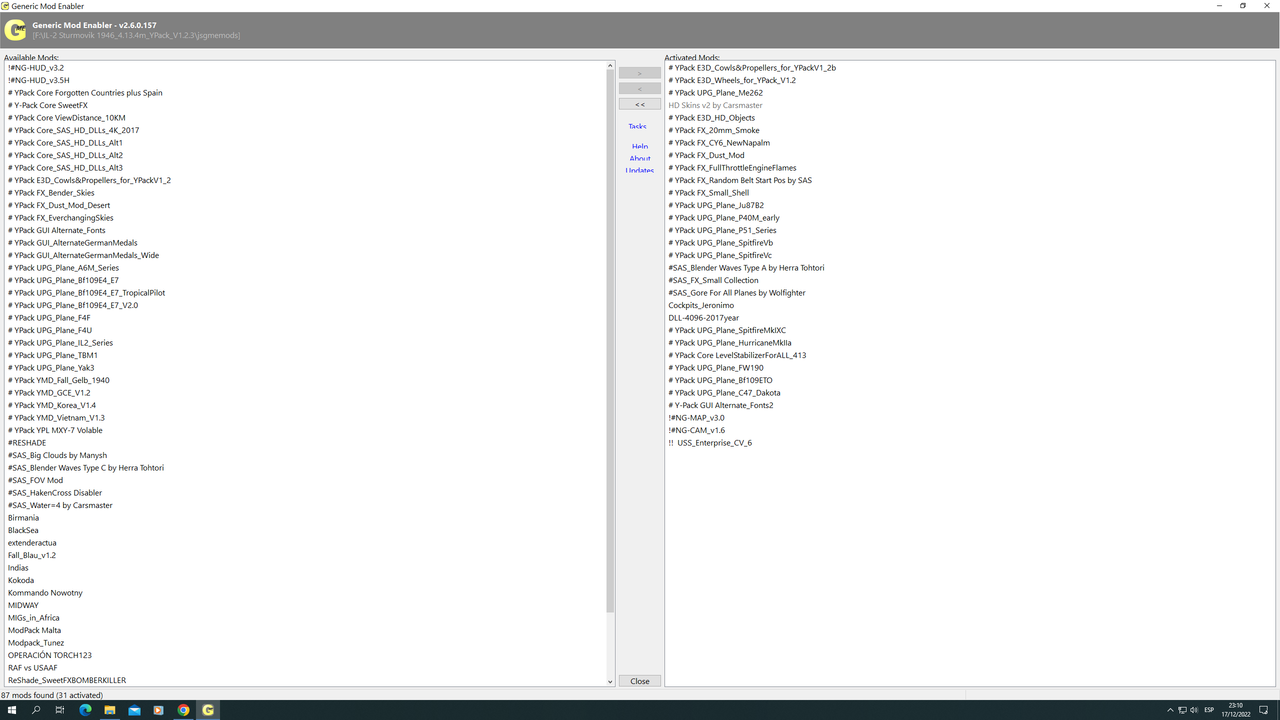Click the deactivate mod arrow button
The height and width of the screenshot is (720, 1280).
coord(640,89)
